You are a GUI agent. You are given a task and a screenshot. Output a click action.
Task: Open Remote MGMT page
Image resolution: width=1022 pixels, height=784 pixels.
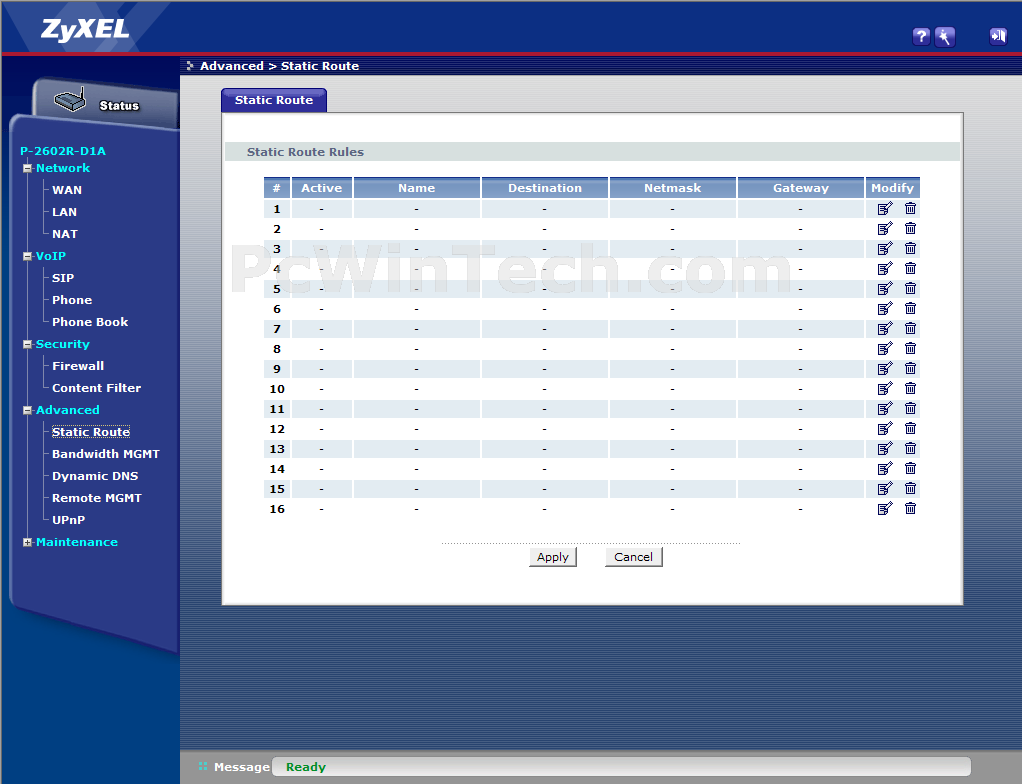[96, 498]
